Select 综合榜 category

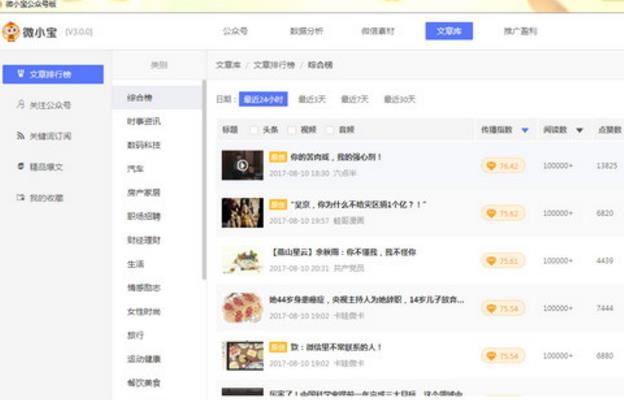click(157, 98)
